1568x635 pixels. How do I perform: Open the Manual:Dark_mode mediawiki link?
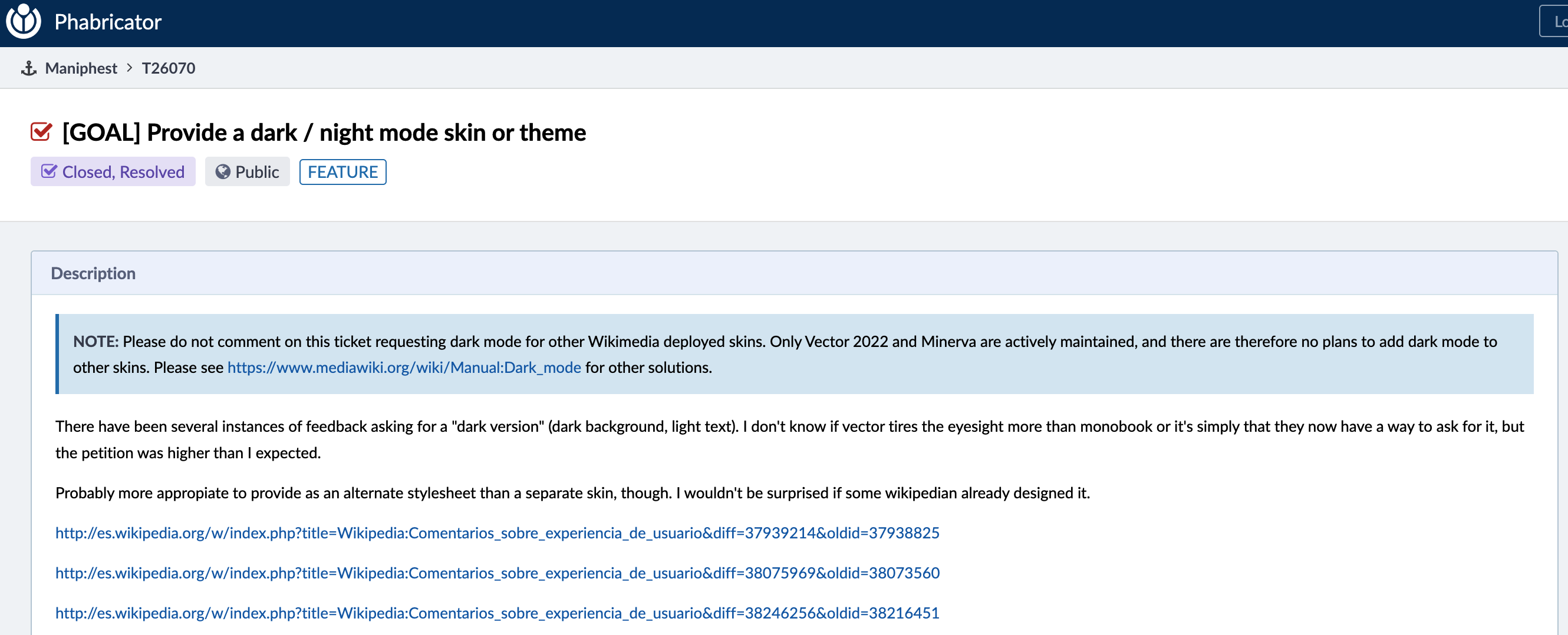click(x=404, y=368)
